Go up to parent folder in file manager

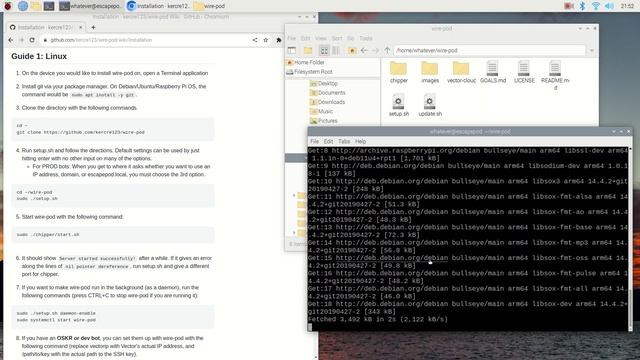pyautogui.click(x=387, y=50)
